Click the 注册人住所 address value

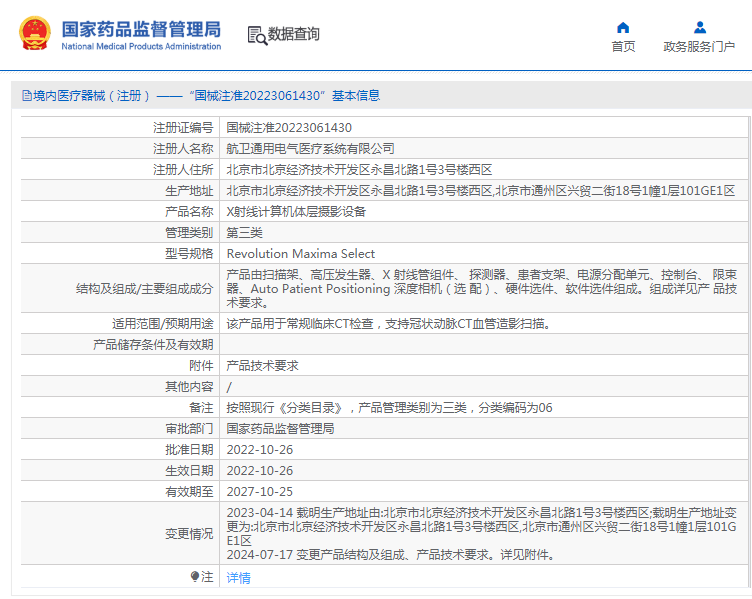click(x=359, y=170)
